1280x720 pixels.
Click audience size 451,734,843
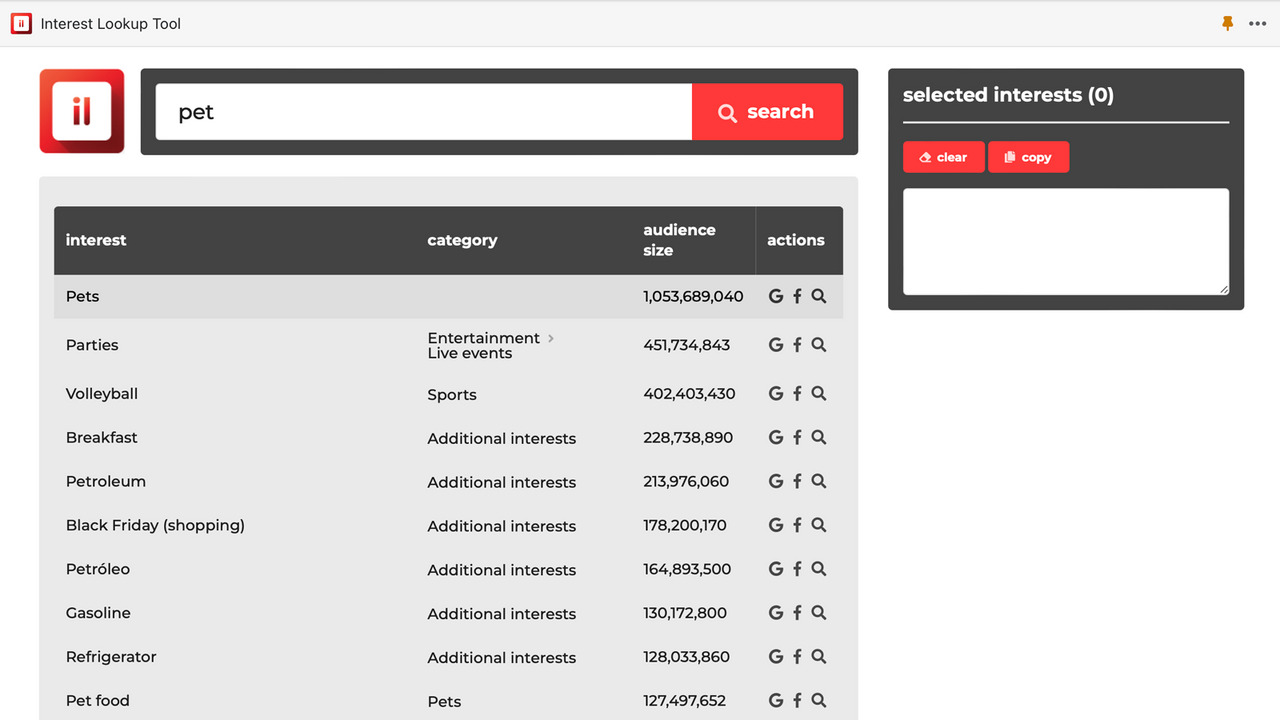687,345
